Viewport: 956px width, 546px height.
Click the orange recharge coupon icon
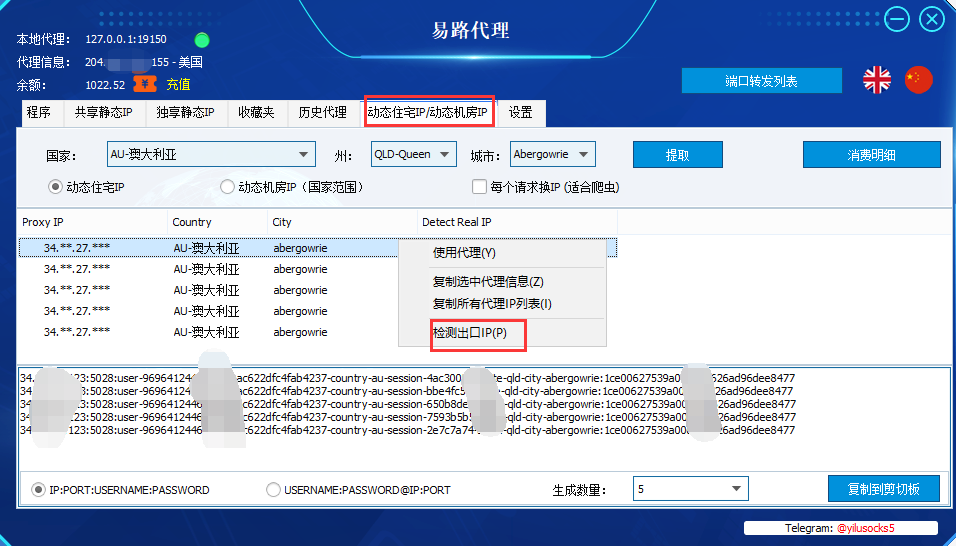[x=145, y=84]
